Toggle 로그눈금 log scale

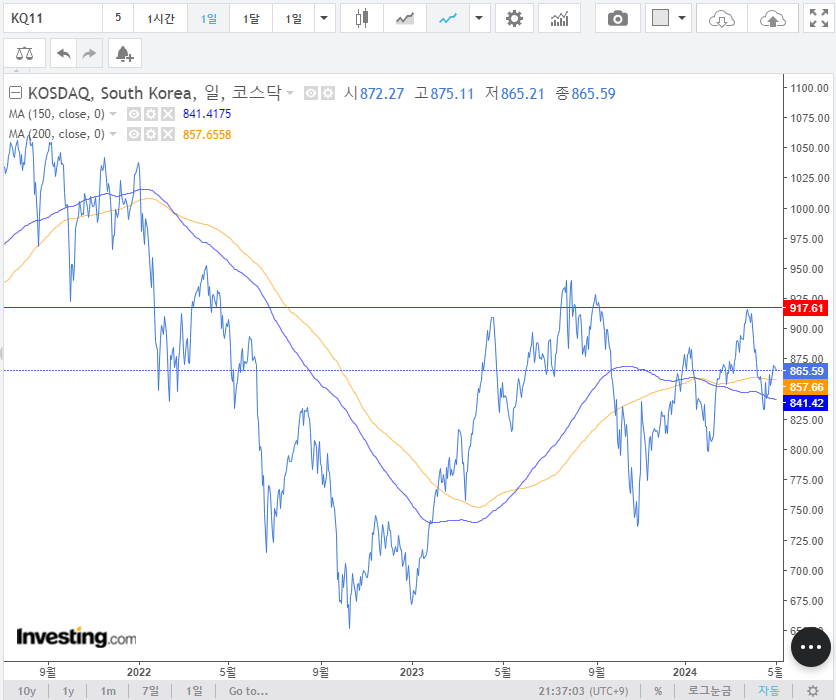coord(710,691)
